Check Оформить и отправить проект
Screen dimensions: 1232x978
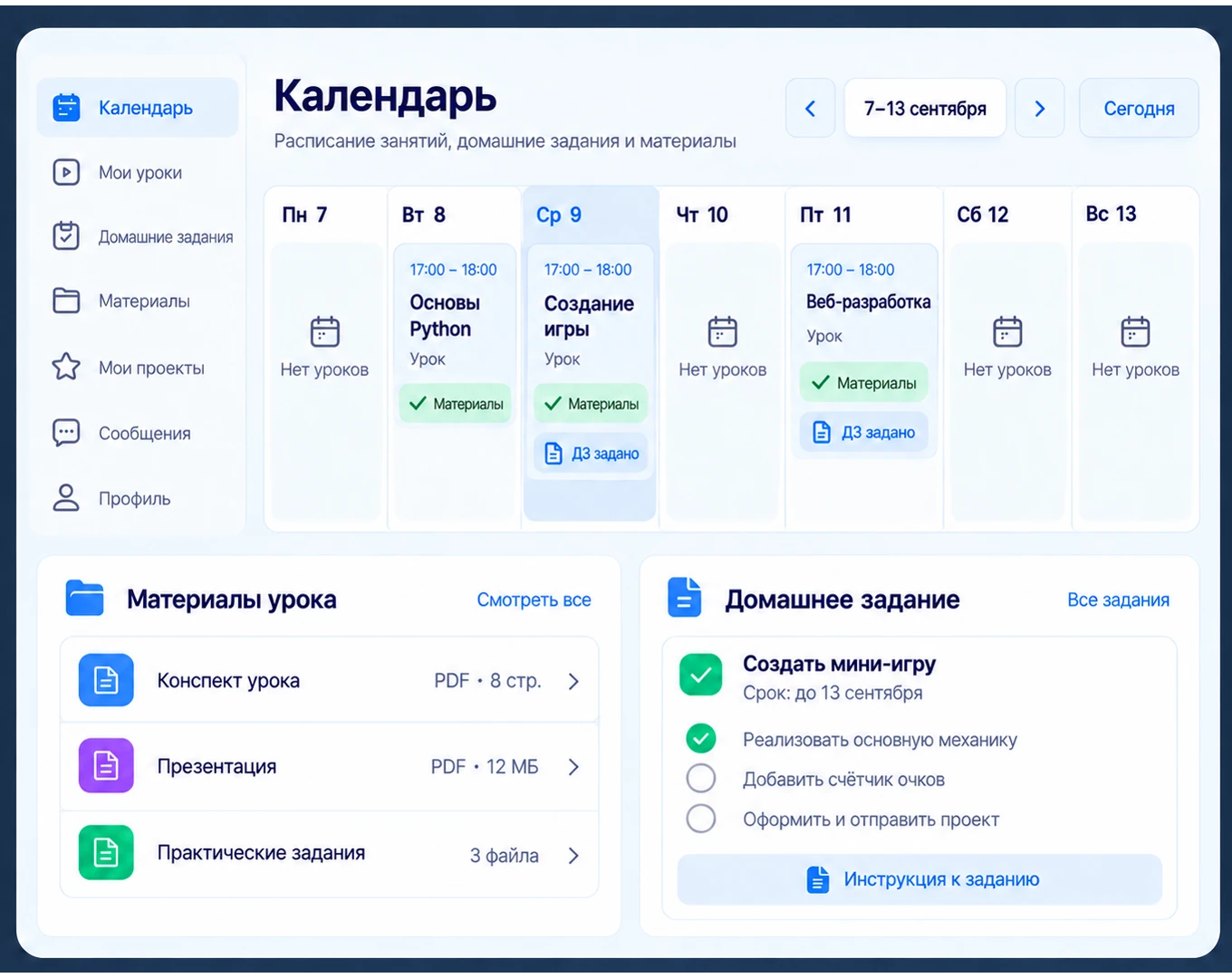click(x=701, y=819)
